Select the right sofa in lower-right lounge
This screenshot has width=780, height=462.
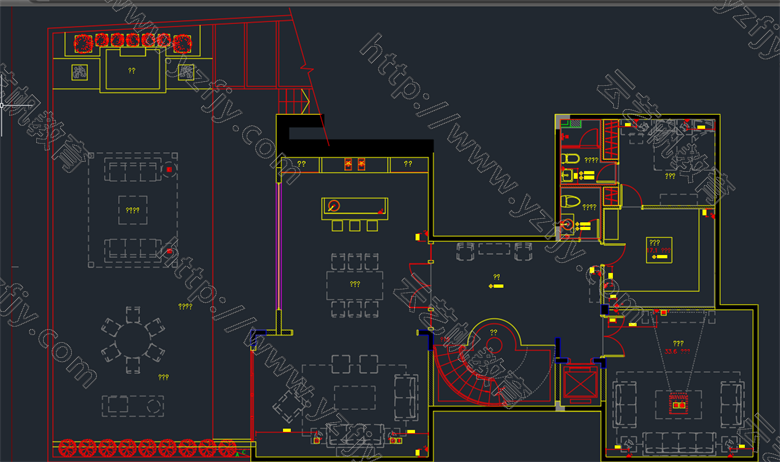[x=731, y=404]
